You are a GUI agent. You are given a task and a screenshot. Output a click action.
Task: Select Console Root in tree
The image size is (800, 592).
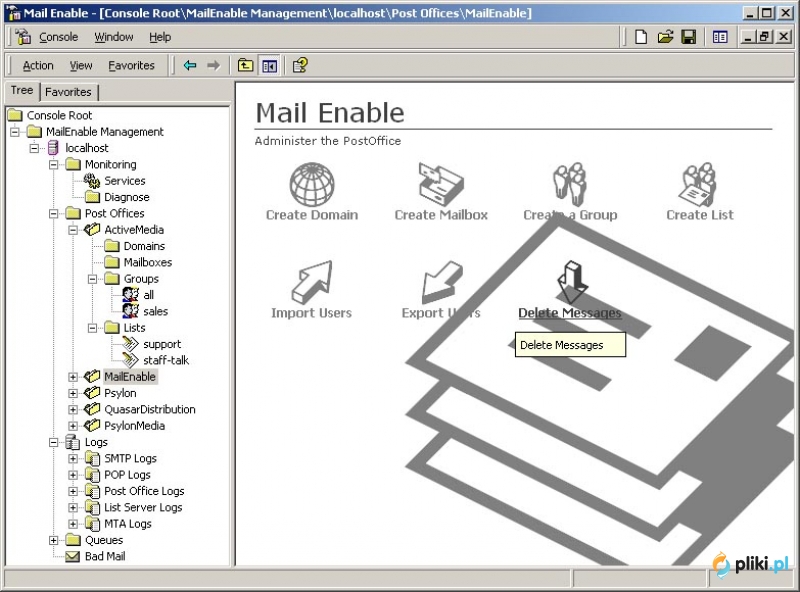(59, 115)
